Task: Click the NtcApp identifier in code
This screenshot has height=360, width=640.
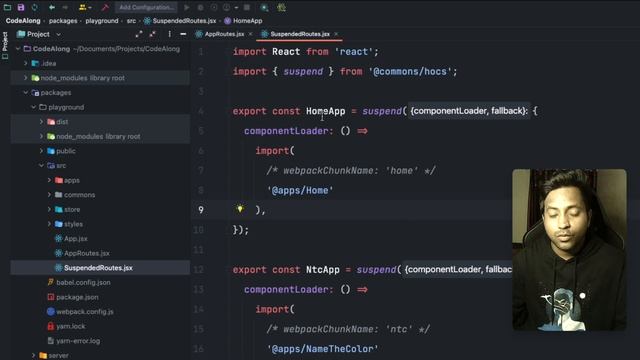Action: click(x=323, y=270)
